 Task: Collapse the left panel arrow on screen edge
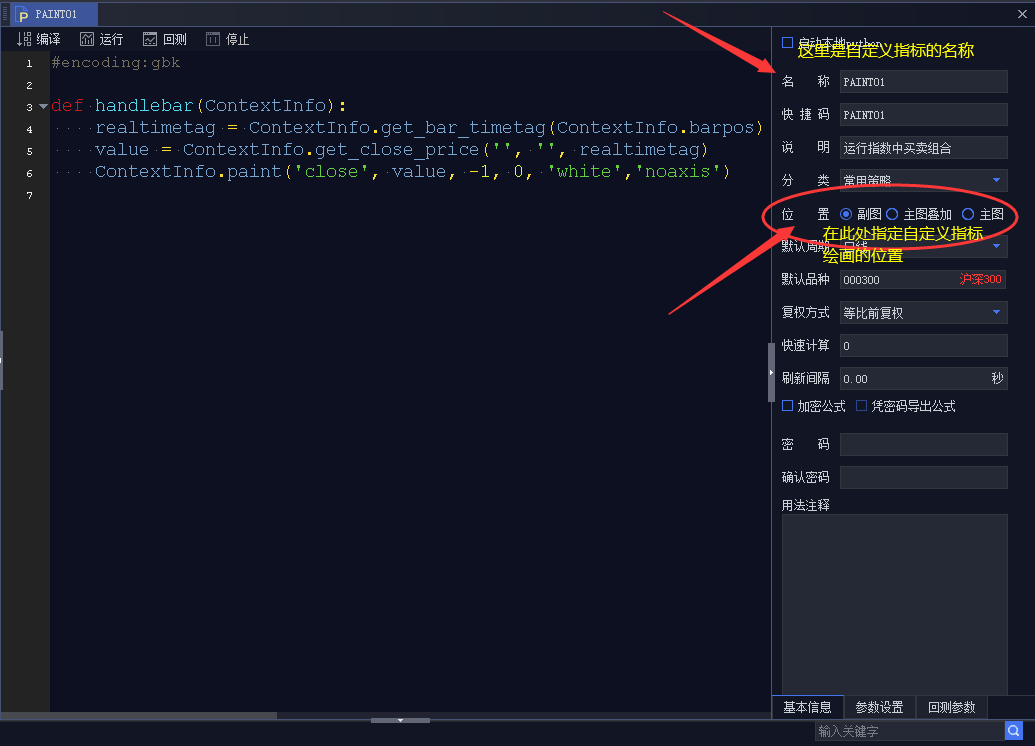click(x=4, y=360)
